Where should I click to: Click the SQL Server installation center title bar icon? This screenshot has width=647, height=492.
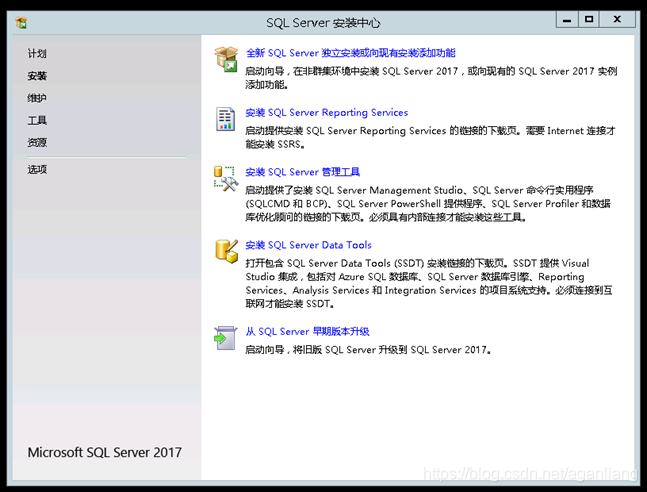[21, 22]
